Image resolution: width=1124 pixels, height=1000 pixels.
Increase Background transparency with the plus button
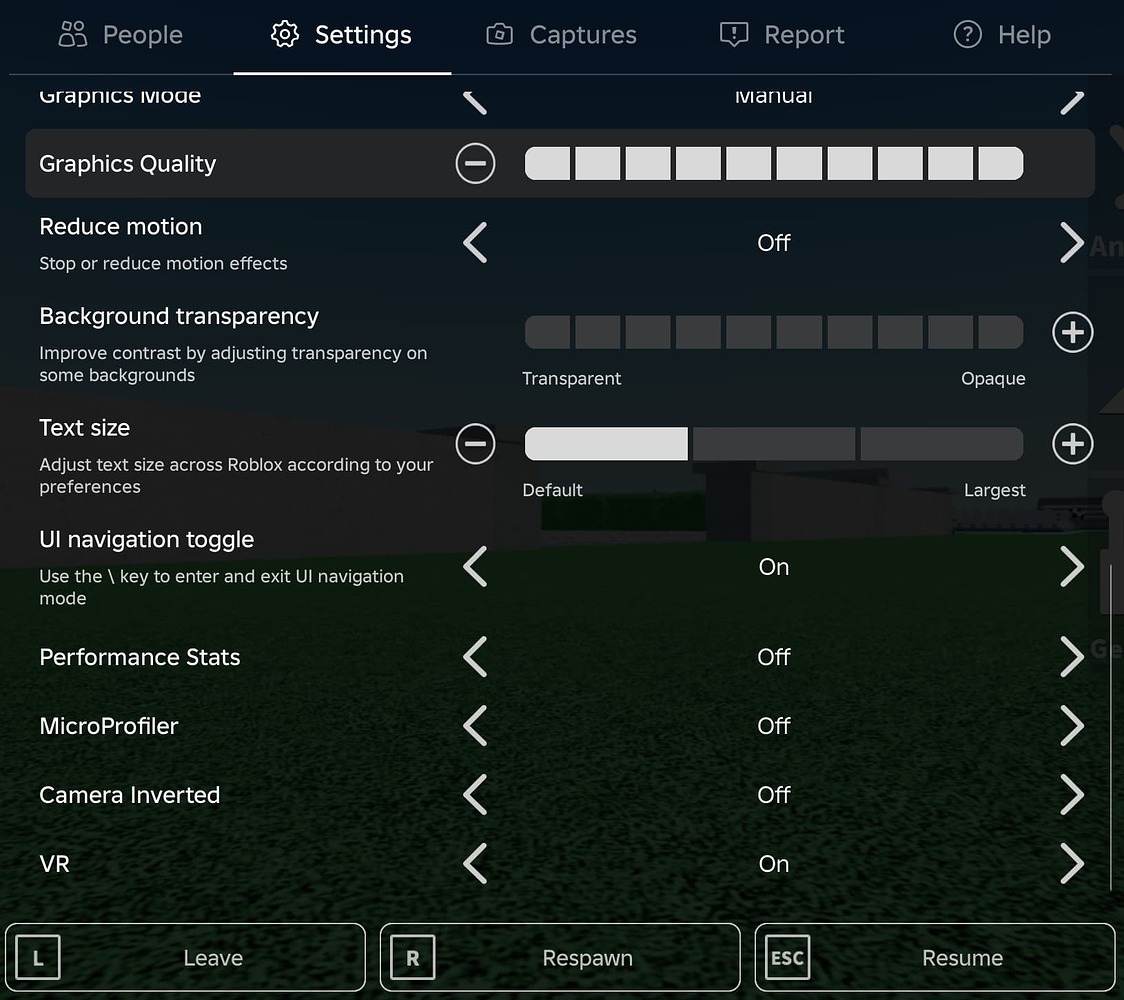click(x=1072, y=332)
